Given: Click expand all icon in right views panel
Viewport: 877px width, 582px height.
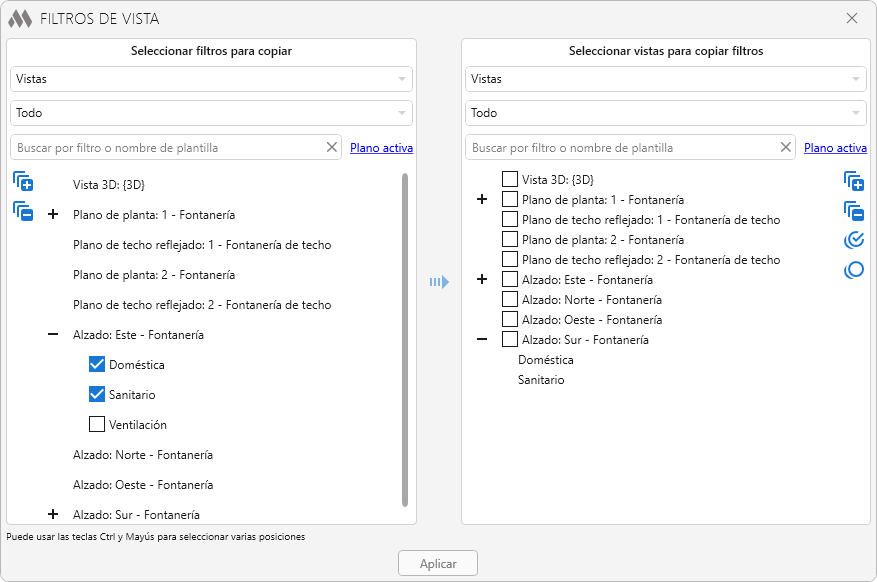Looking at the screenshot, I should (853, 181).
